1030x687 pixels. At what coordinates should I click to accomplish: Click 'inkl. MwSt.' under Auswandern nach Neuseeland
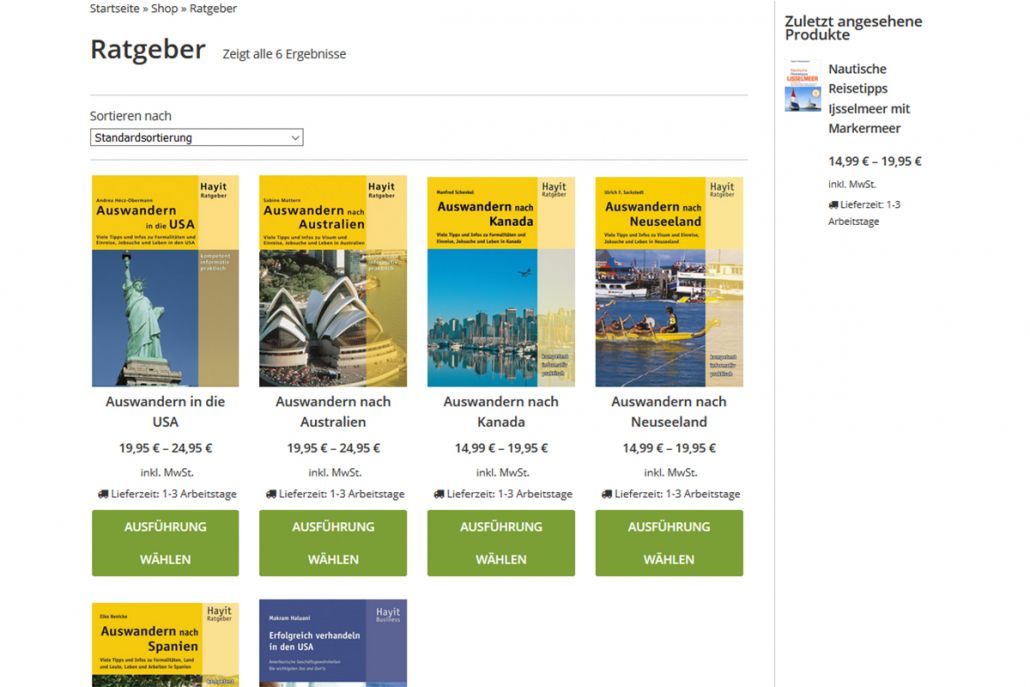(671, 472)
